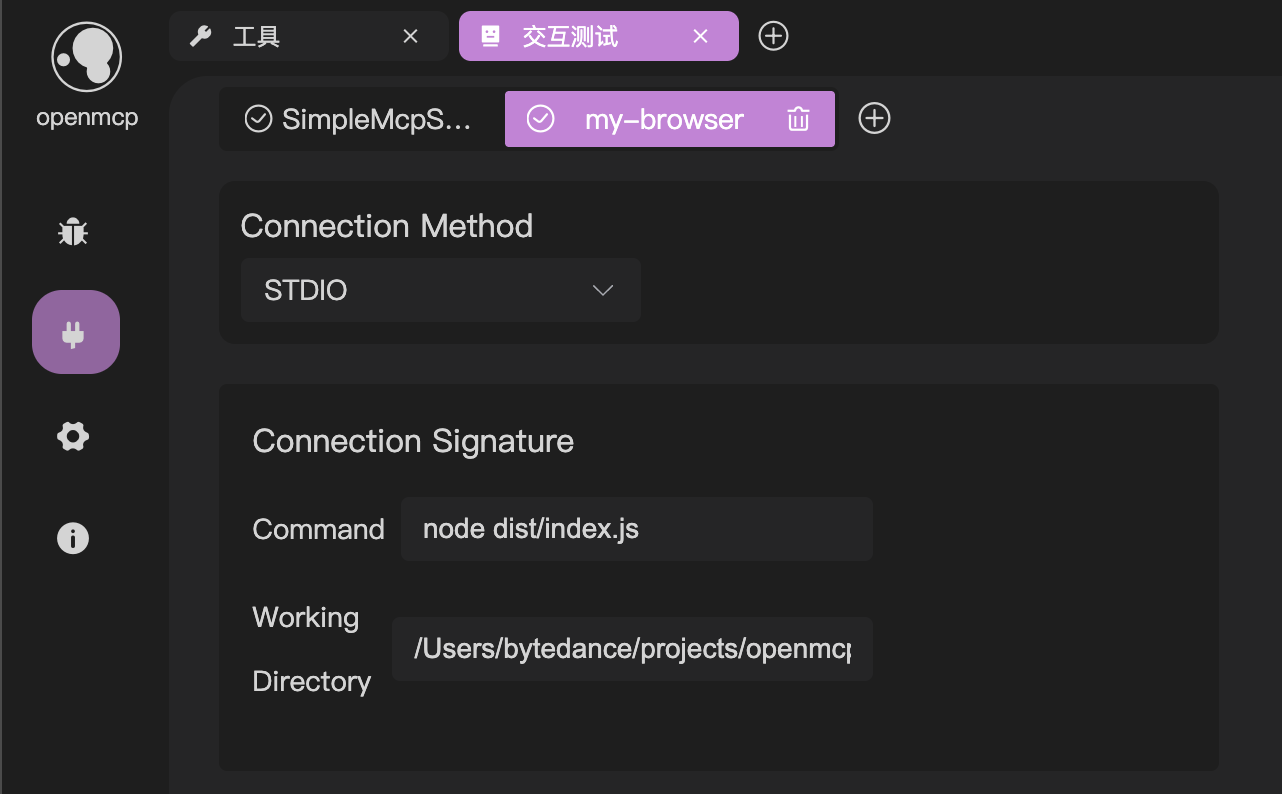
Task: Add new top tab with plus icon
Action: point(773,36)
